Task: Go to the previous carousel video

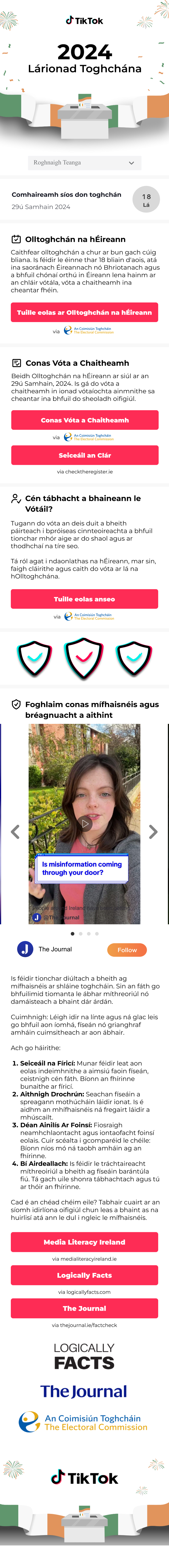Action: pos(15,832)
